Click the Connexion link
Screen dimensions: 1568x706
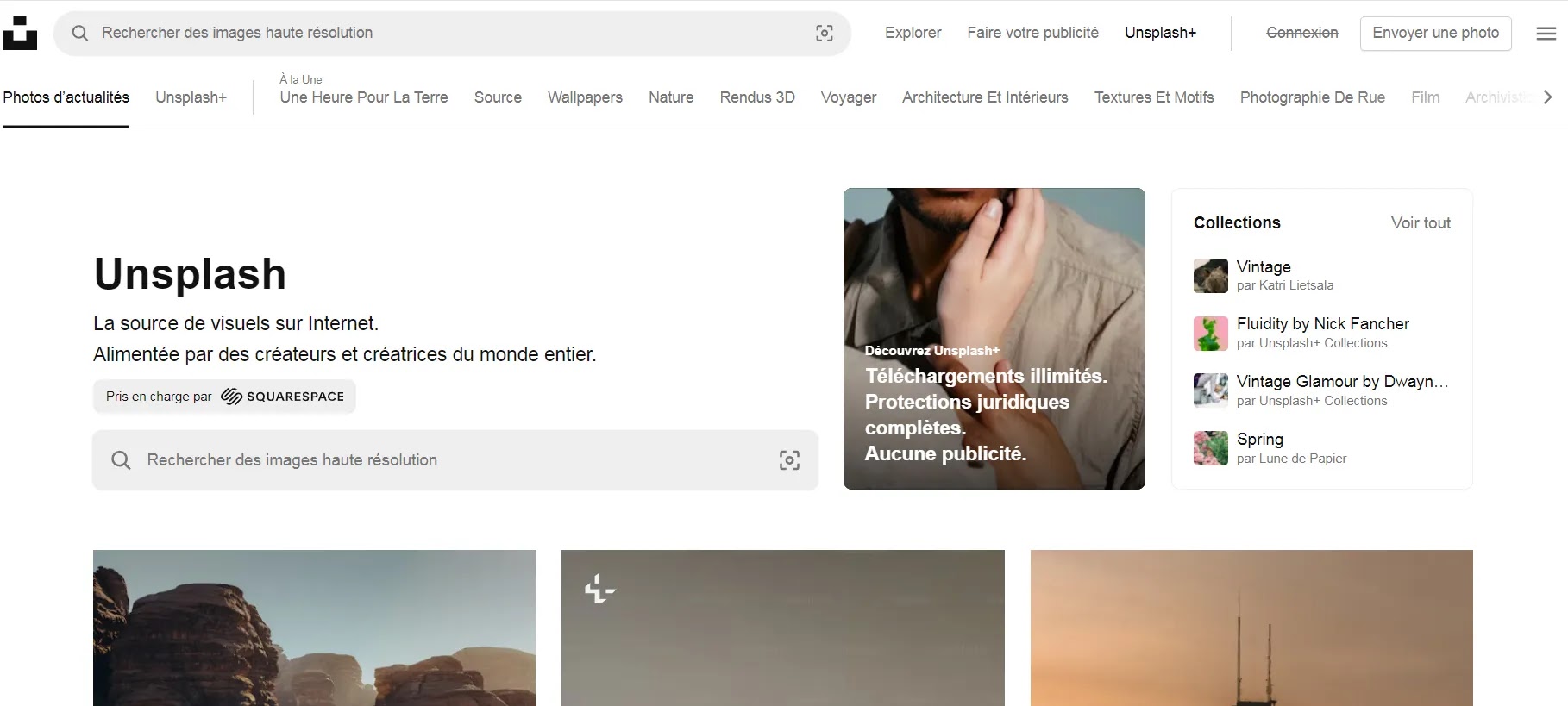1302,33
